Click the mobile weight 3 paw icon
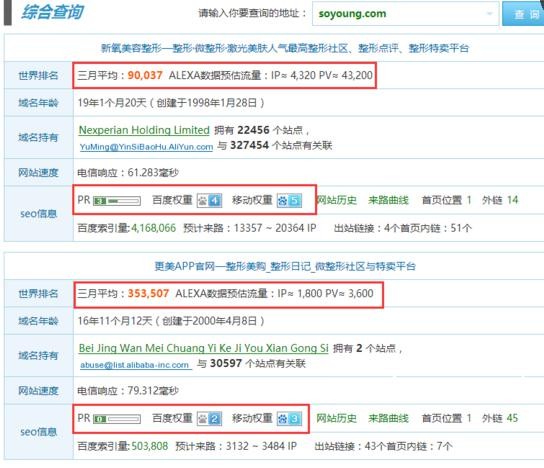This screenshot has height=468, width=544. (289, 419)
